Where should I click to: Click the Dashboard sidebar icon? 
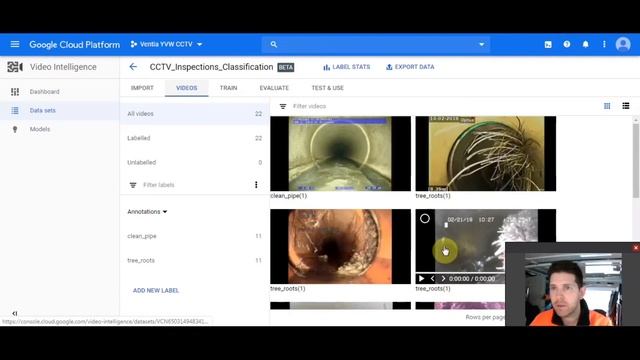15,91
